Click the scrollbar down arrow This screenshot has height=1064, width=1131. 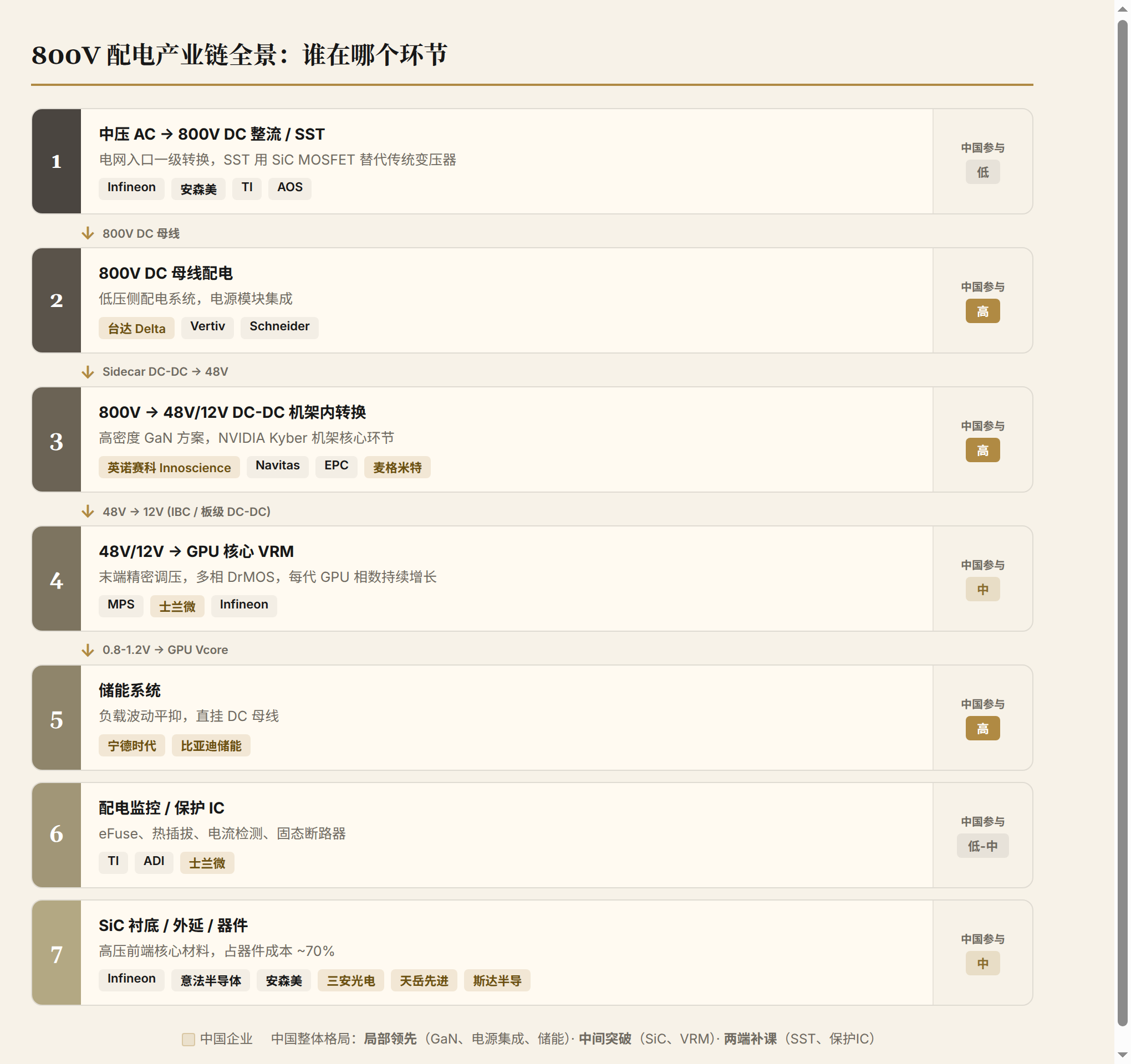coord(1123,1056)
